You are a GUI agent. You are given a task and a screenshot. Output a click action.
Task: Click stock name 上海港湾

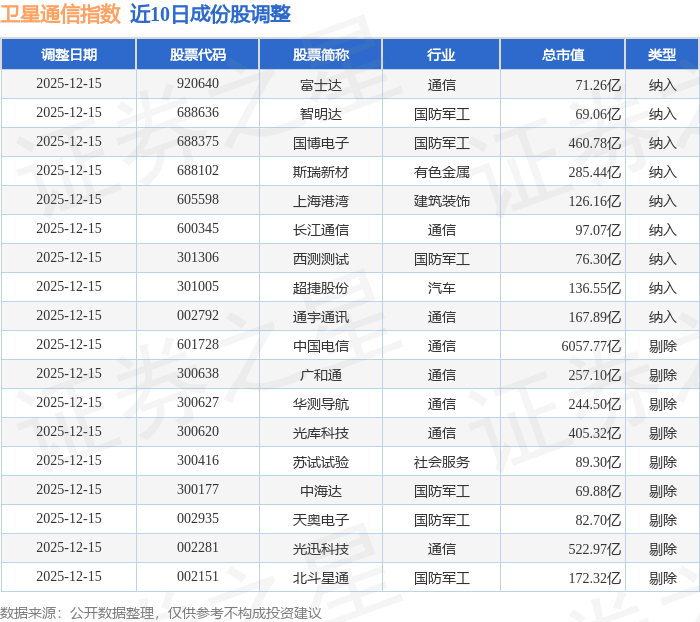tap(321, 201)
